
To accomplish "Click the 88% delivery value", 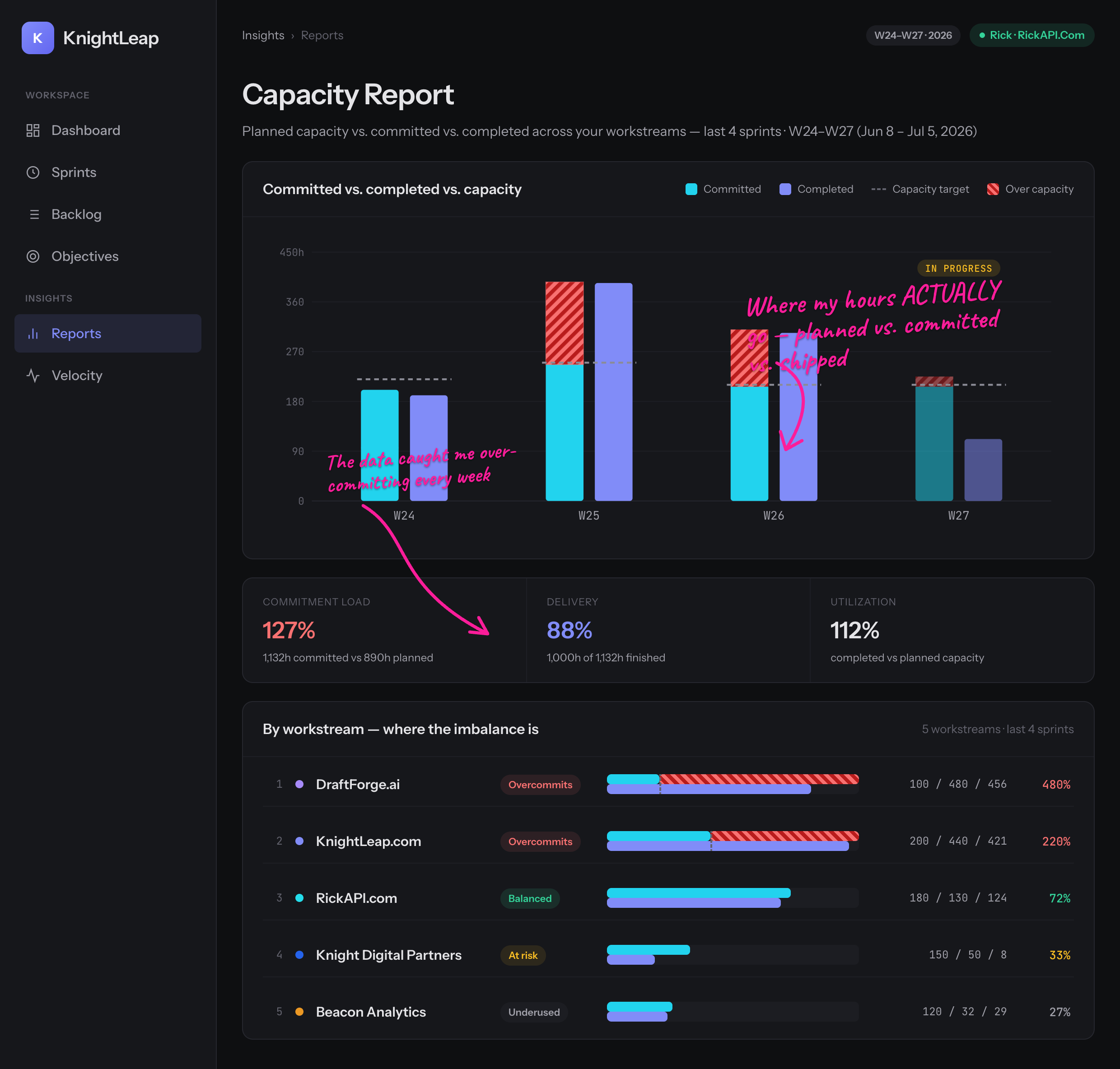I will click(x=569, y=630).
